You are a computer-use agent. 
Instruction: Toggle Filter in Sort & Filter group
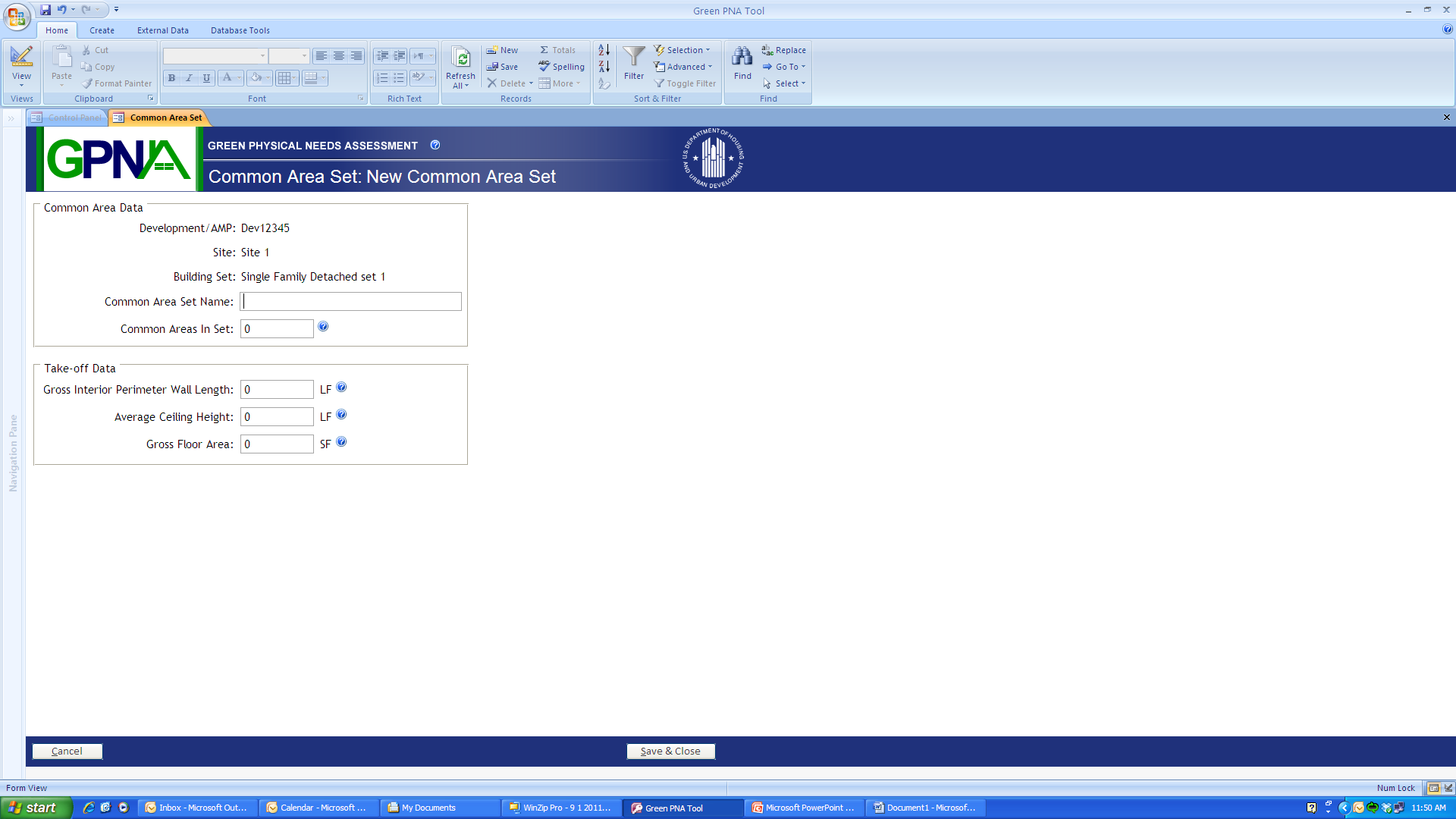(x=685, y=83)
